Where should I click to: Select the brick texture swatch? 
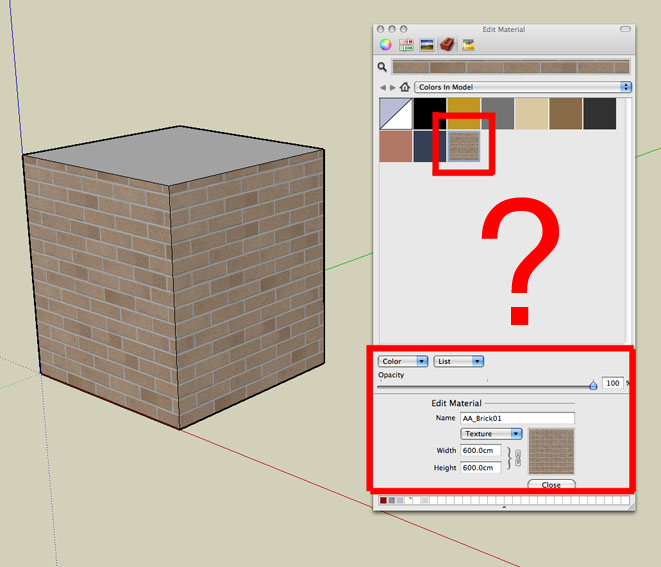[x=463, y=146]
